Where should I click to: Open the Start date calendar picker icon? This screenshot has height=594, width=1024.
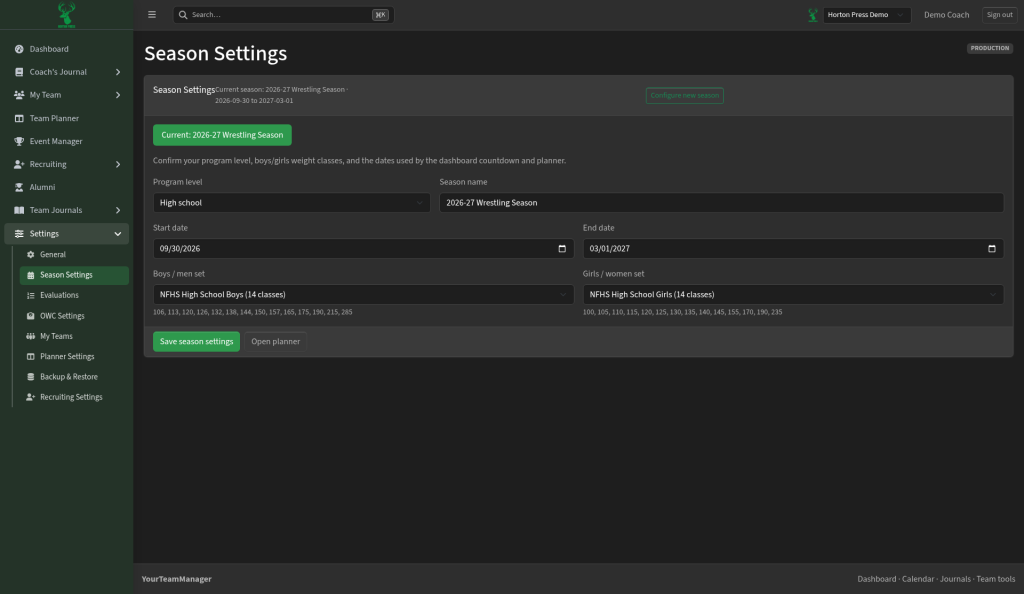562,249
